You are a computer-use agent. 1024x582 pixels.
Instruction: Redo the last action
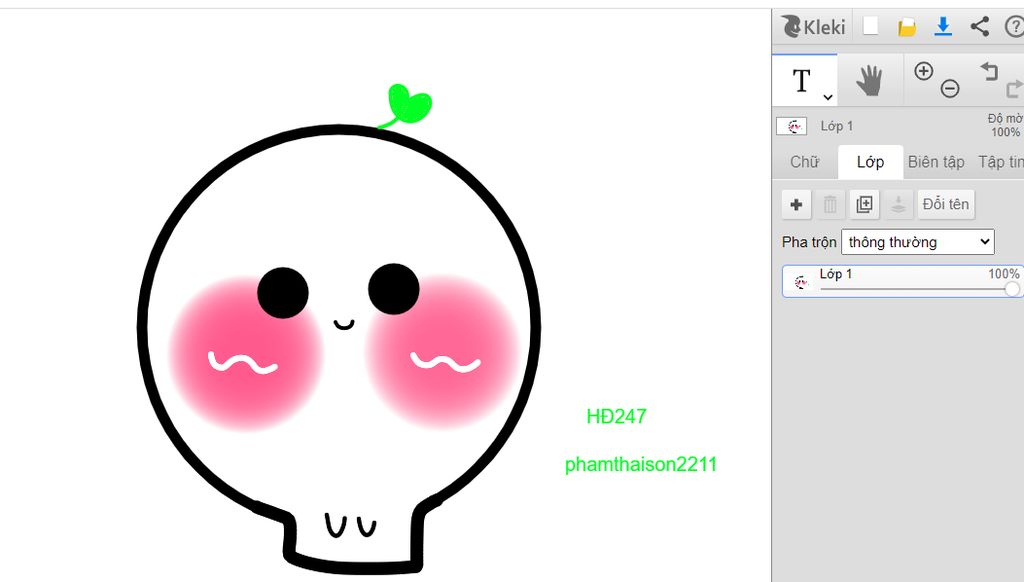(1014, 88)
